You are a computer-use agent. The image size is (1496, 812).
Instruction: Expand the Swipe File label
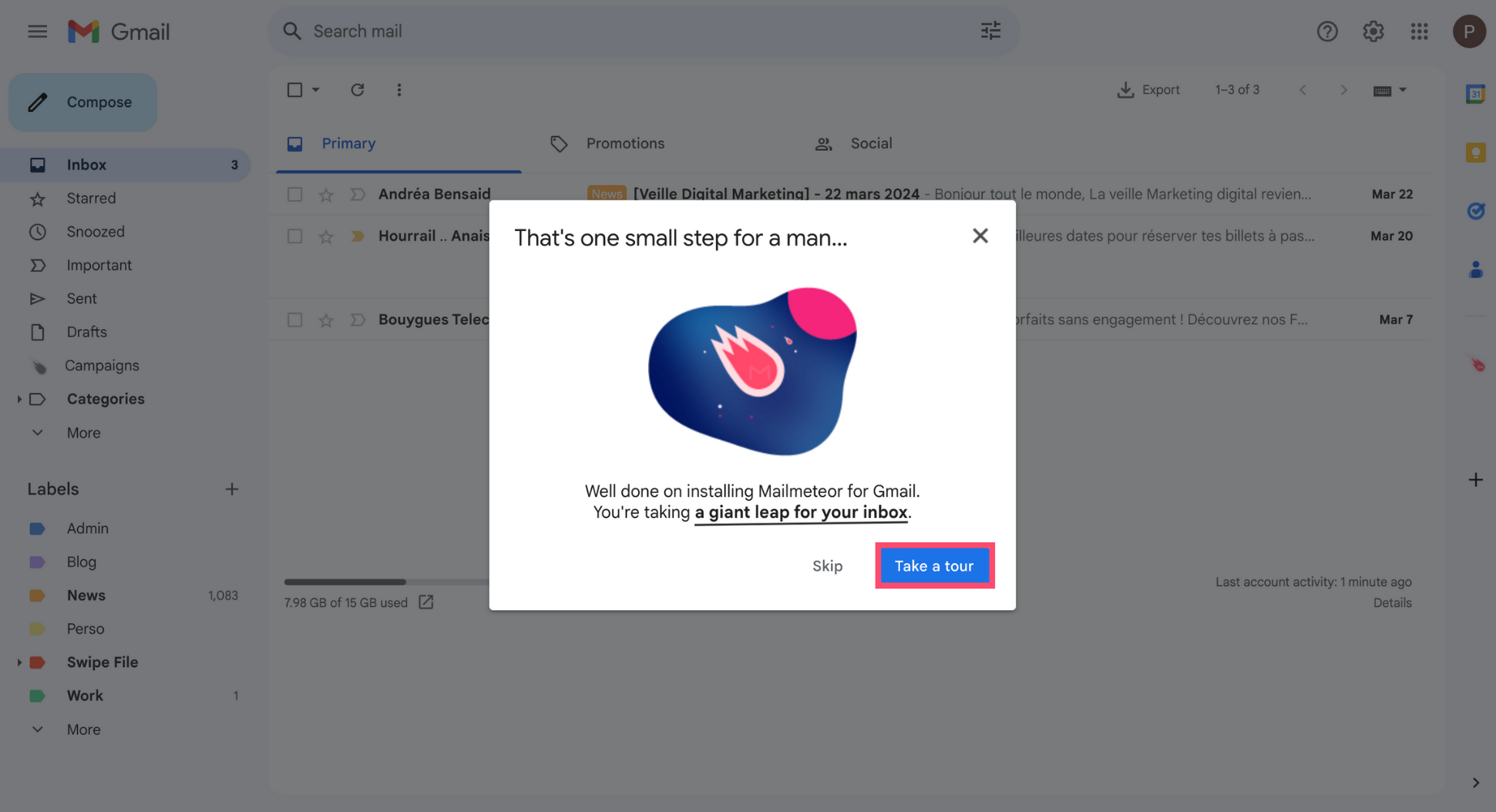point(19,663)
